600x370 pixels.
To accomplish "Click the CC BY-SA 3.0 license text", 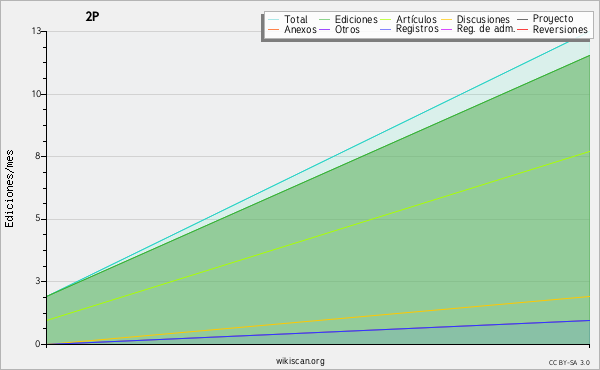I will coord(569,362).
